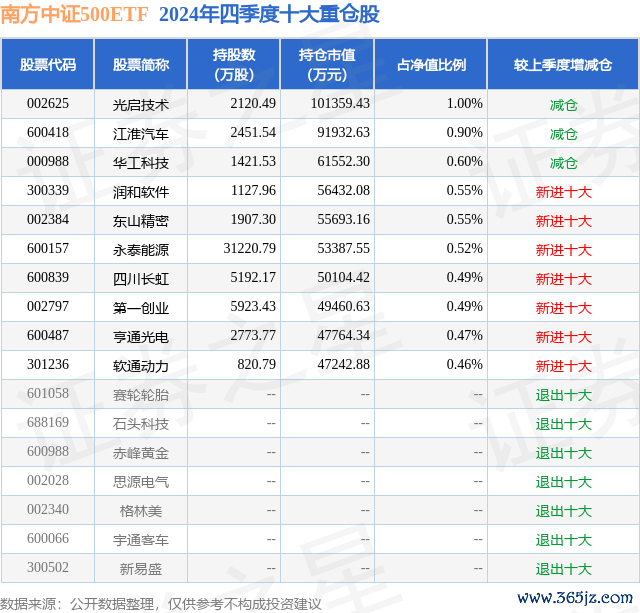Select stock name 软通动力
640x613 pixels.
pos(141,366)
